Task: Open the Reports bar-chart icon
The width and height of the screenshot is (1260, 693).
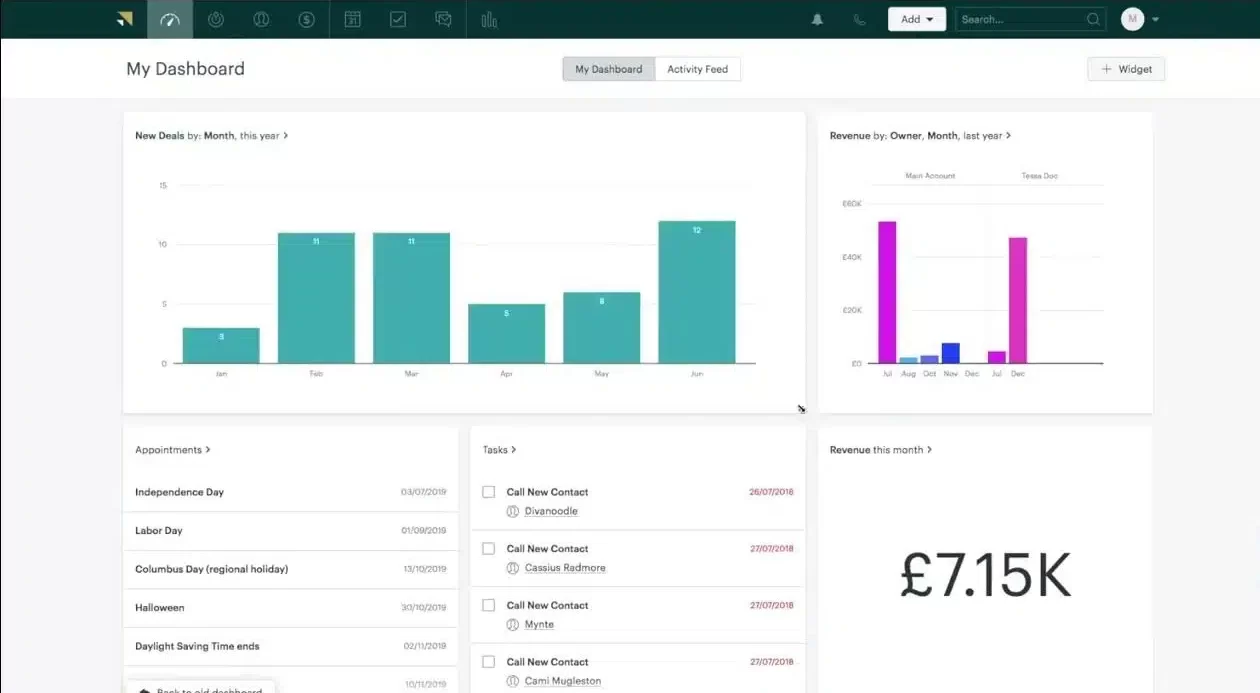Action: (489, 18)
